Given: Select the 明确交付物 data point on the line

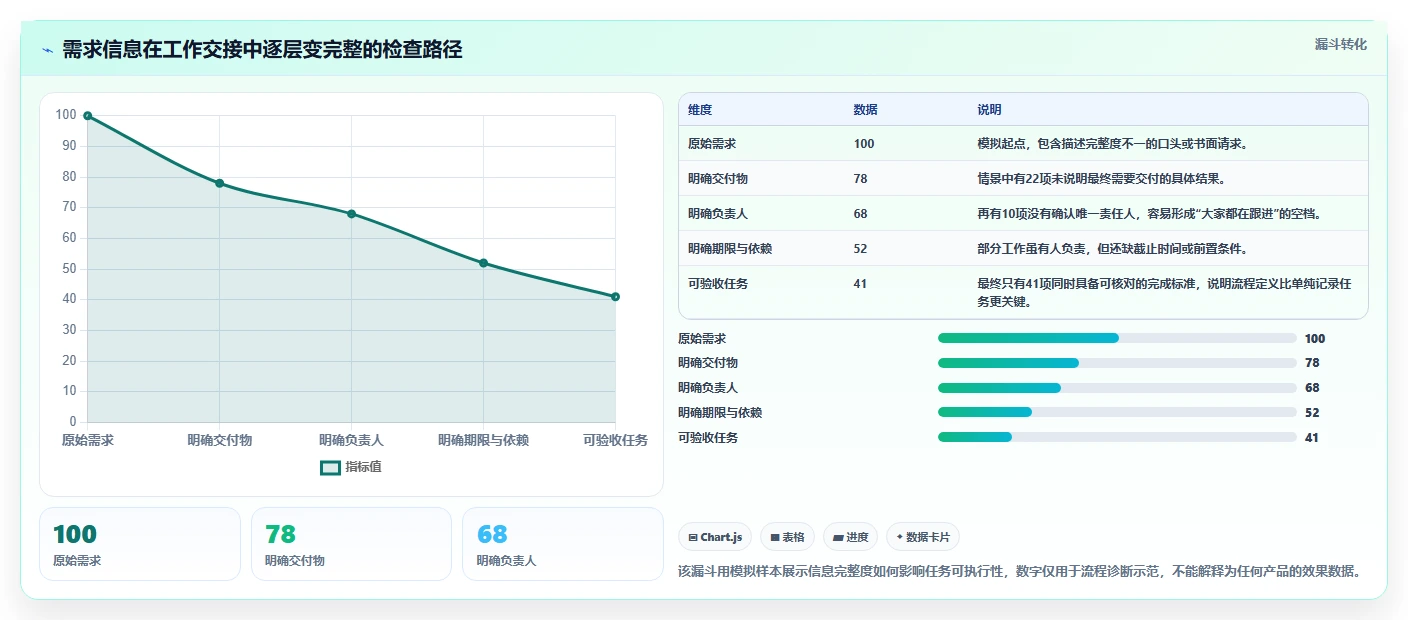Looking at the screenshot, I should tap(219, 183).
